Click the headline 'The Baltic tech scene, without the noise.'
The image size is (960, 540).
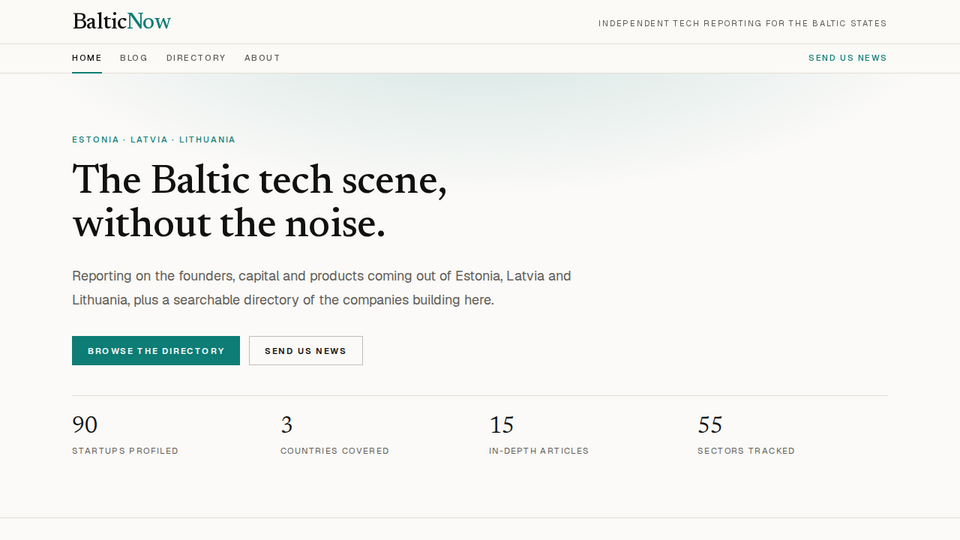tap(260, 201)
